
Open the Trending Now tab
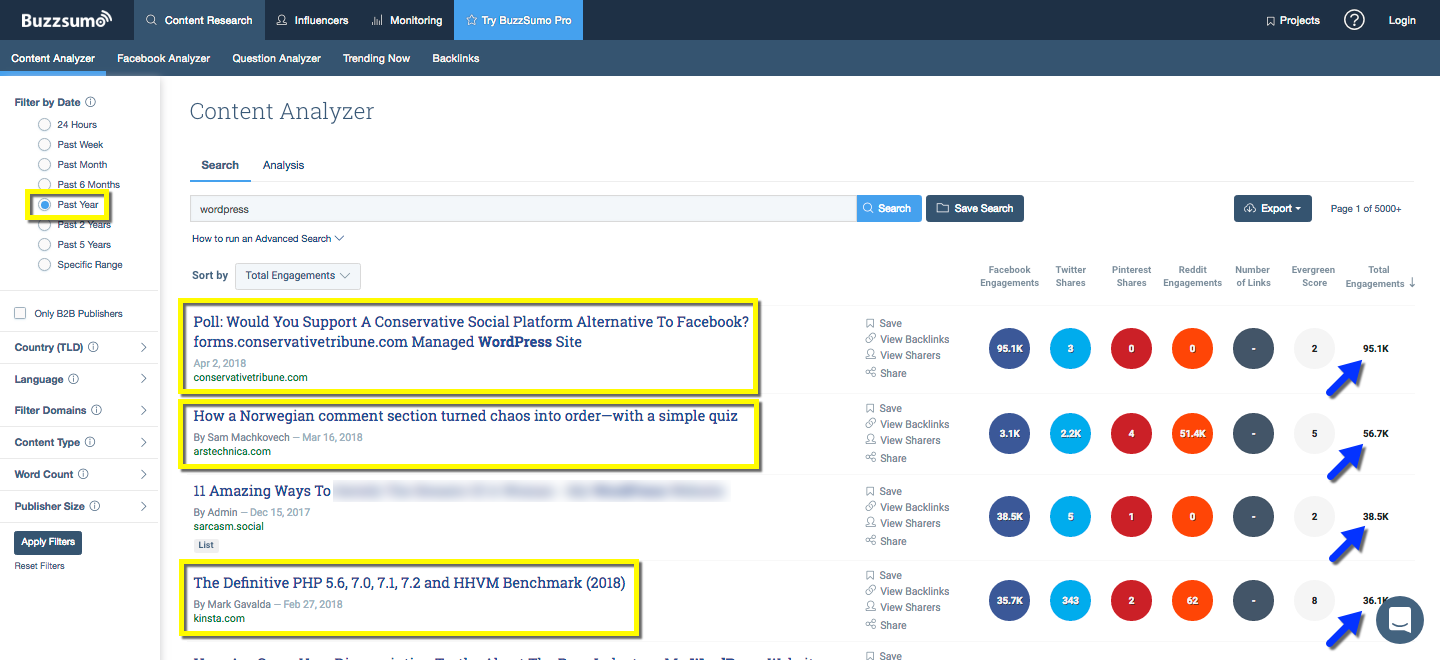pyautogui.click(x=376, y=58)
